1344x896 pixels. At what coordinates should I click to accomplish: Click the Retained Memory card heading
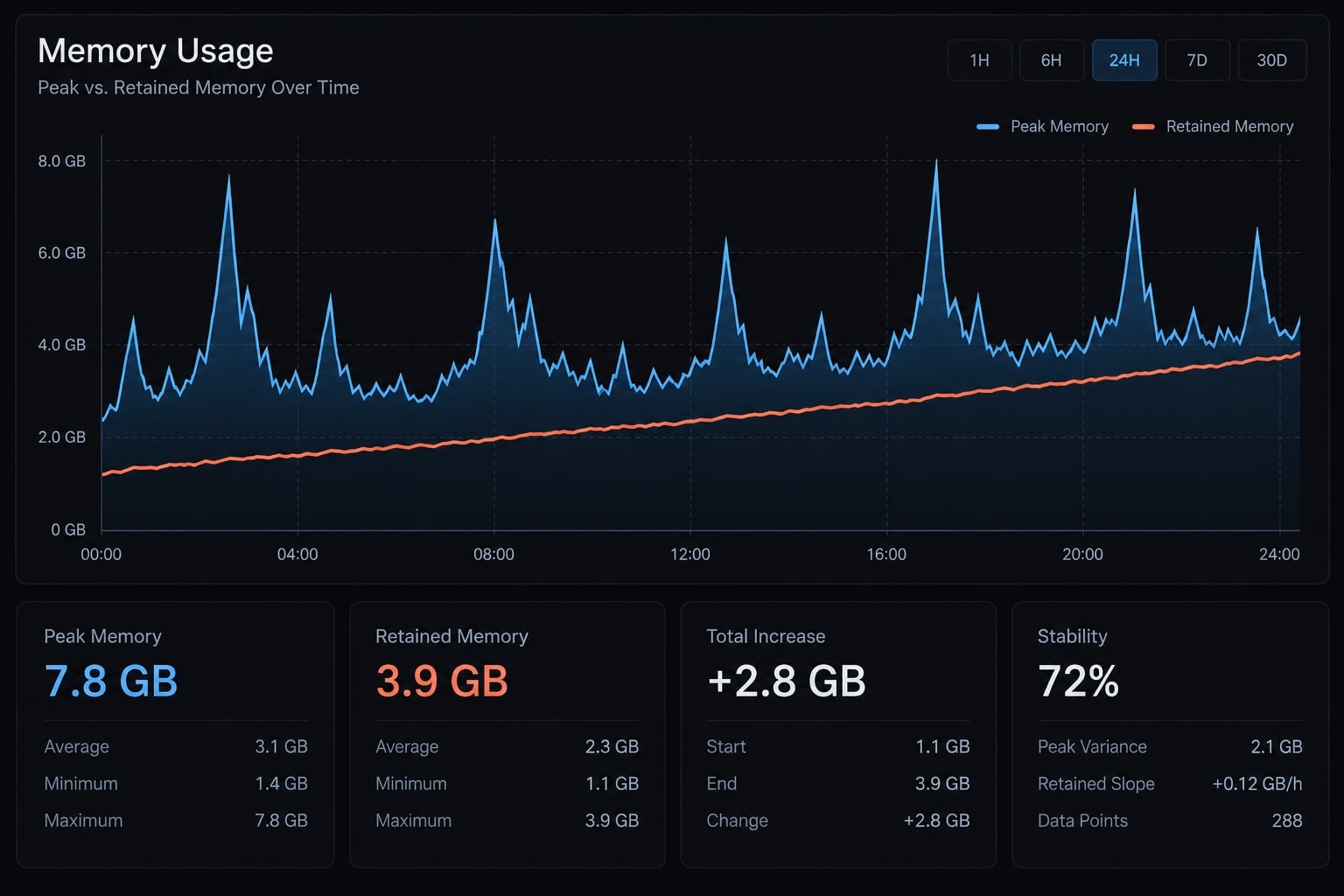(x=451, y=636)
